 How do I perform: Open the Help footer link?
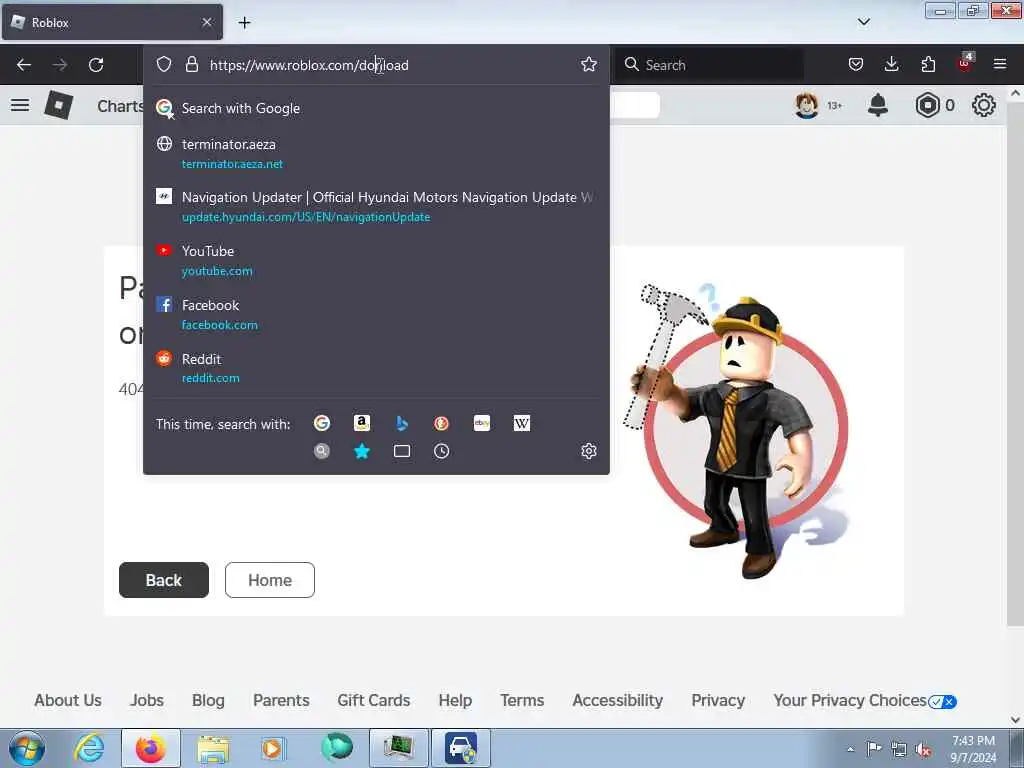pos(455,700)
